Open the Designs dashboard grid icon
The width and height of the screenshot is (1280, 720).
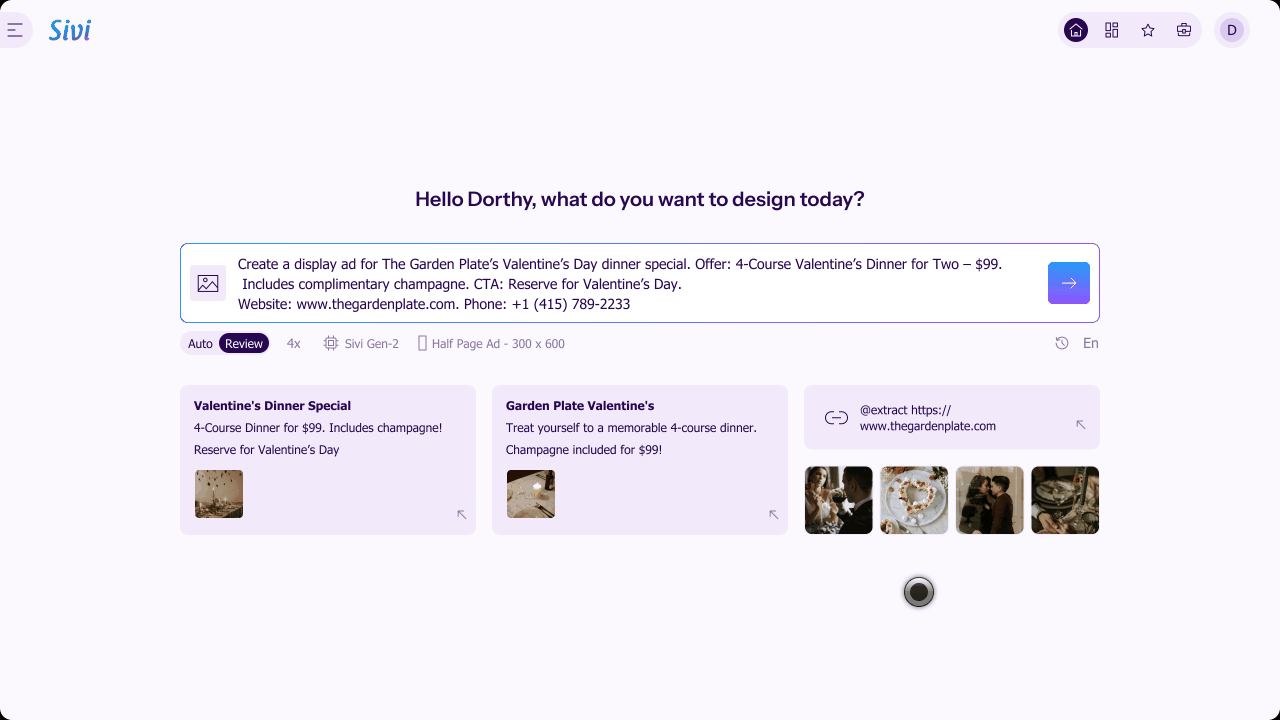[x=1111, y=30]
